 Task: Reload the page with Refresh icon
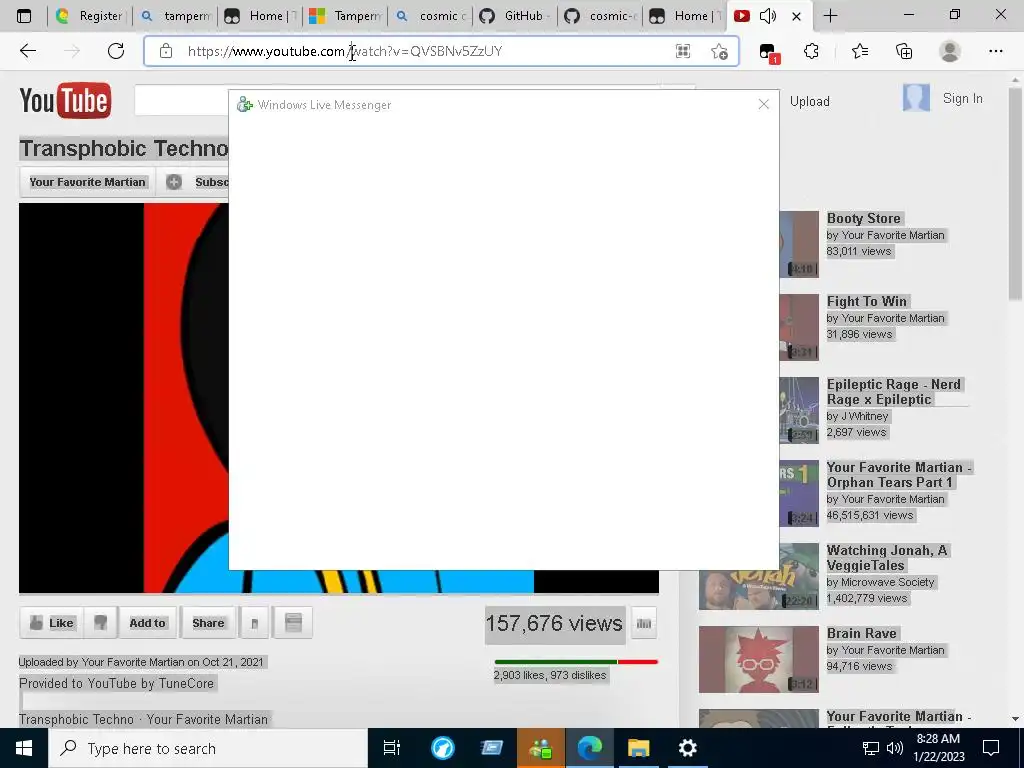click(116, 51)
